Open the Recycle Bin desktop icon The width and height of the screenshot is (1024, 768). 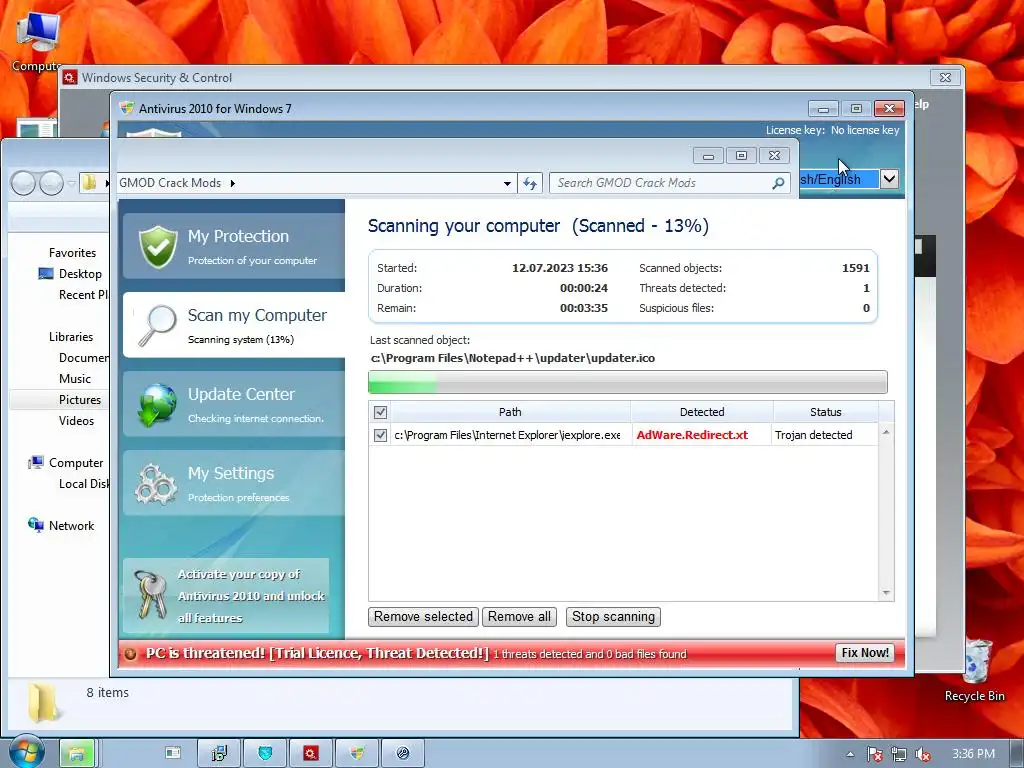pos(976,662)
